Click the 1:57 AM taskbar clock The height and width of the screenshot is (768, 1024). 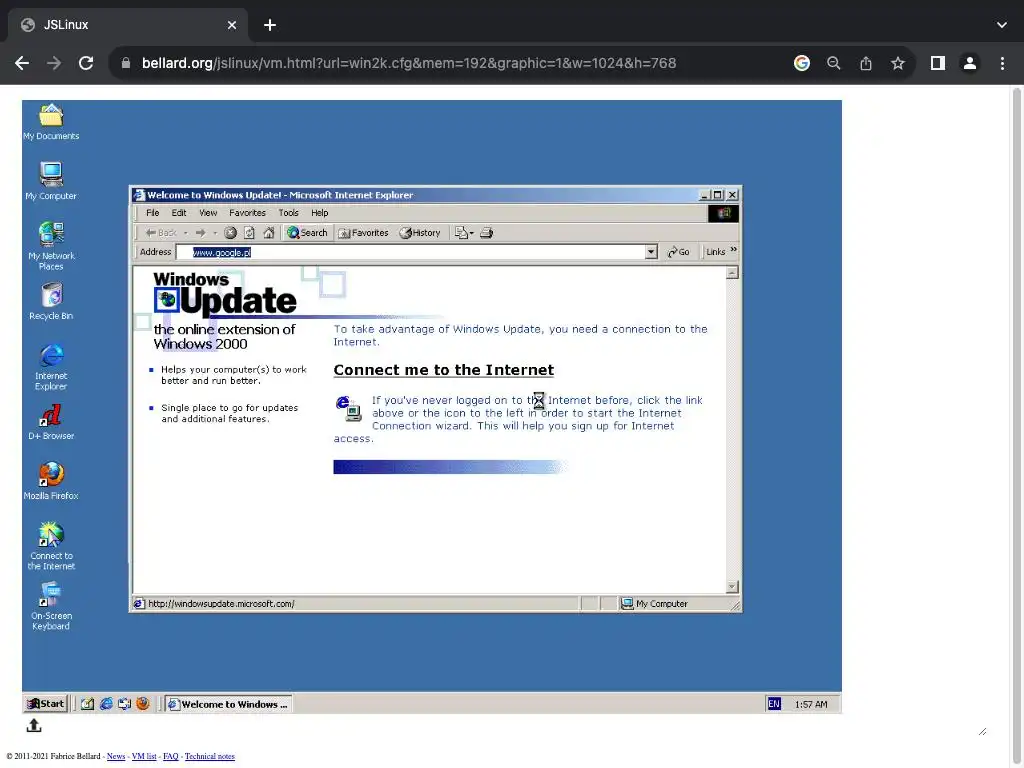810,704
